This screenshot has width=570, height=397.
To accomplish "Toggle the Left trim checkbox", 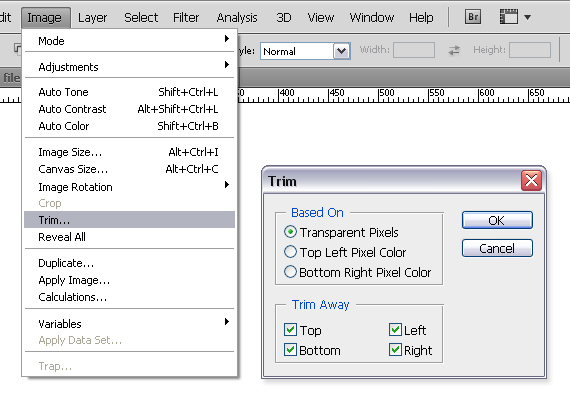I will (x=395, y=330).
